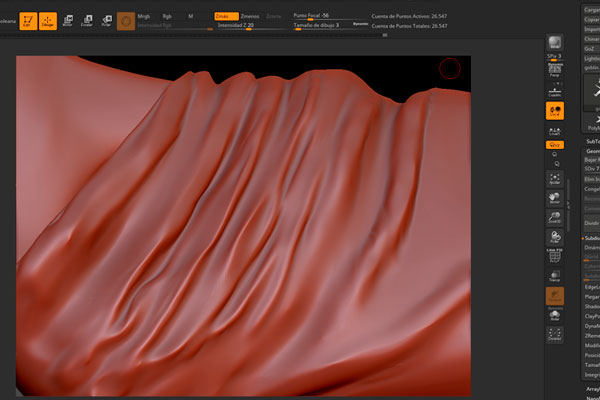Image resolution: width=600 pixels, height=400 pixels.
Task: Click the Rotar (Rotate) tool icon
Action: point(106,19)
